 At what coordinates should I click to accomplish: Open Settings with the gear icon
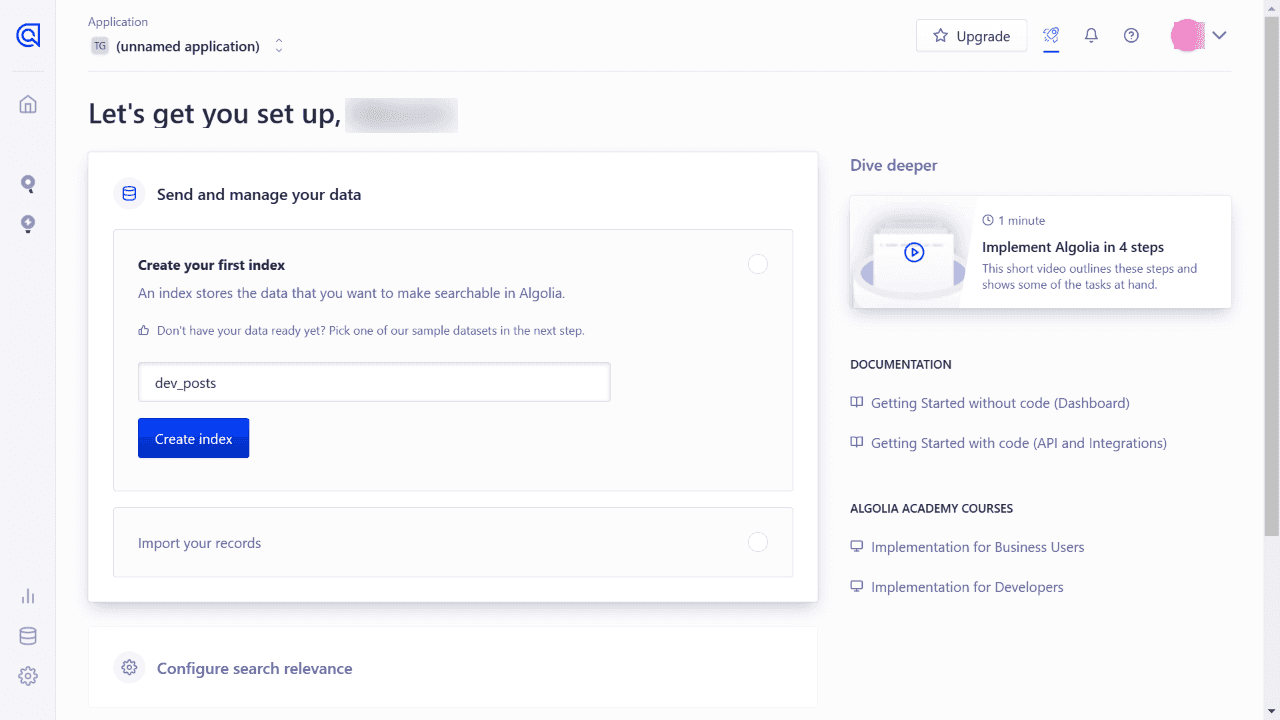tap(27, 676)
